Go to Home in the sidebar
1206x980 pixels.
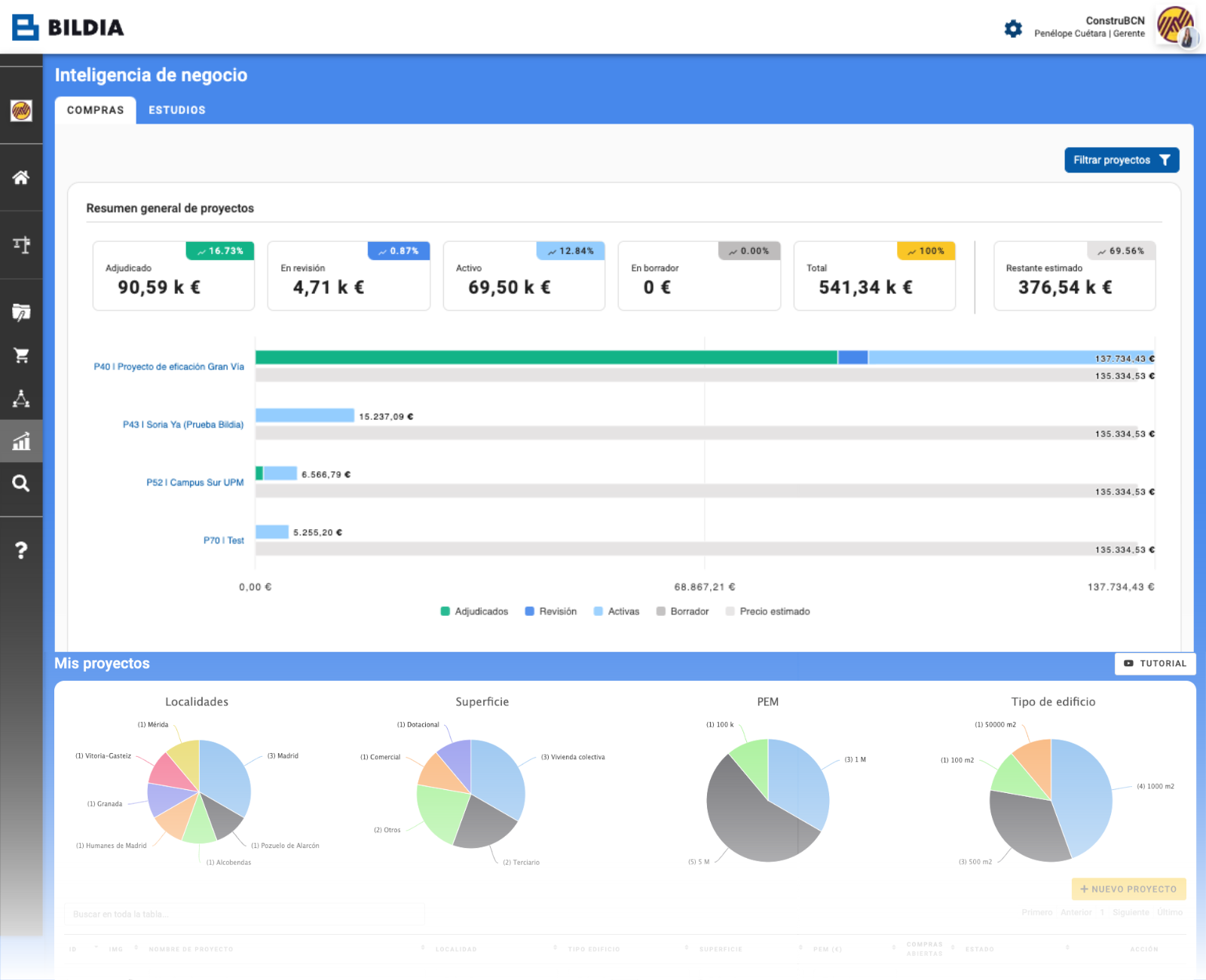pos(21,178)
